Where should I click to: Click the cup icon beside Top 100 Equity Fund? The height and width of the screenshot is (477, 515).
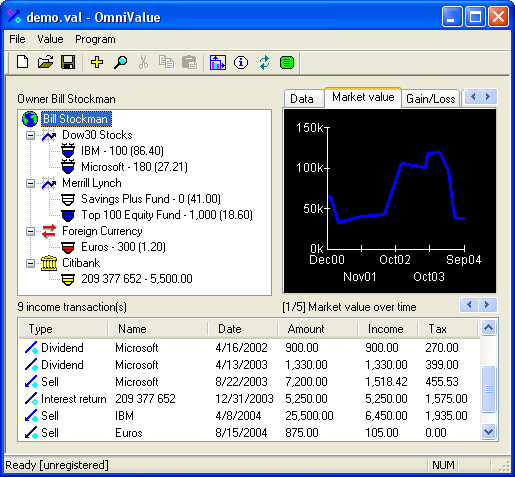pyautogui.click(x=68, y=215)
